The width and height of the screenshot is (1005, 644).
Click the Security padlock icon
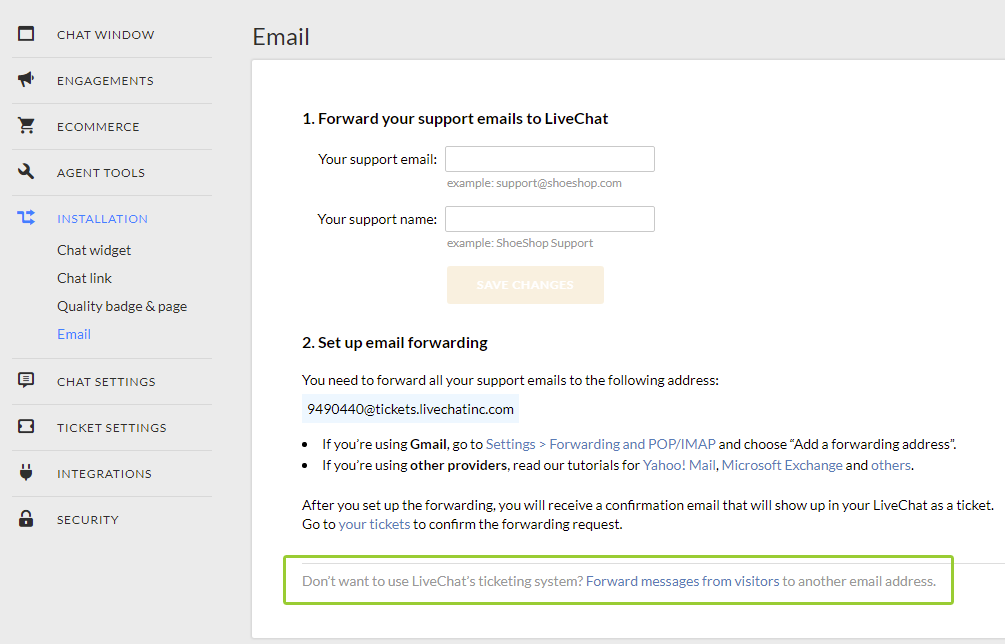[x=26, y=519]
